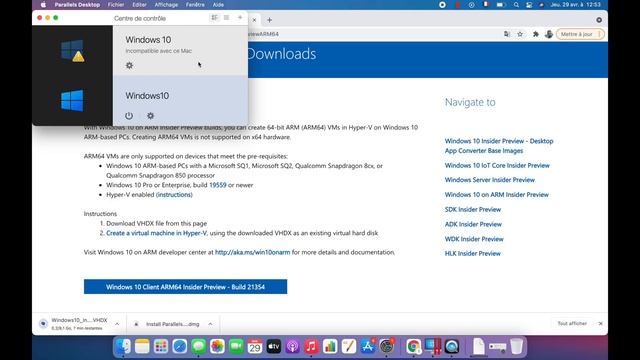
Task: Open Photos from the Dock
Action: (x=217, y=346)
